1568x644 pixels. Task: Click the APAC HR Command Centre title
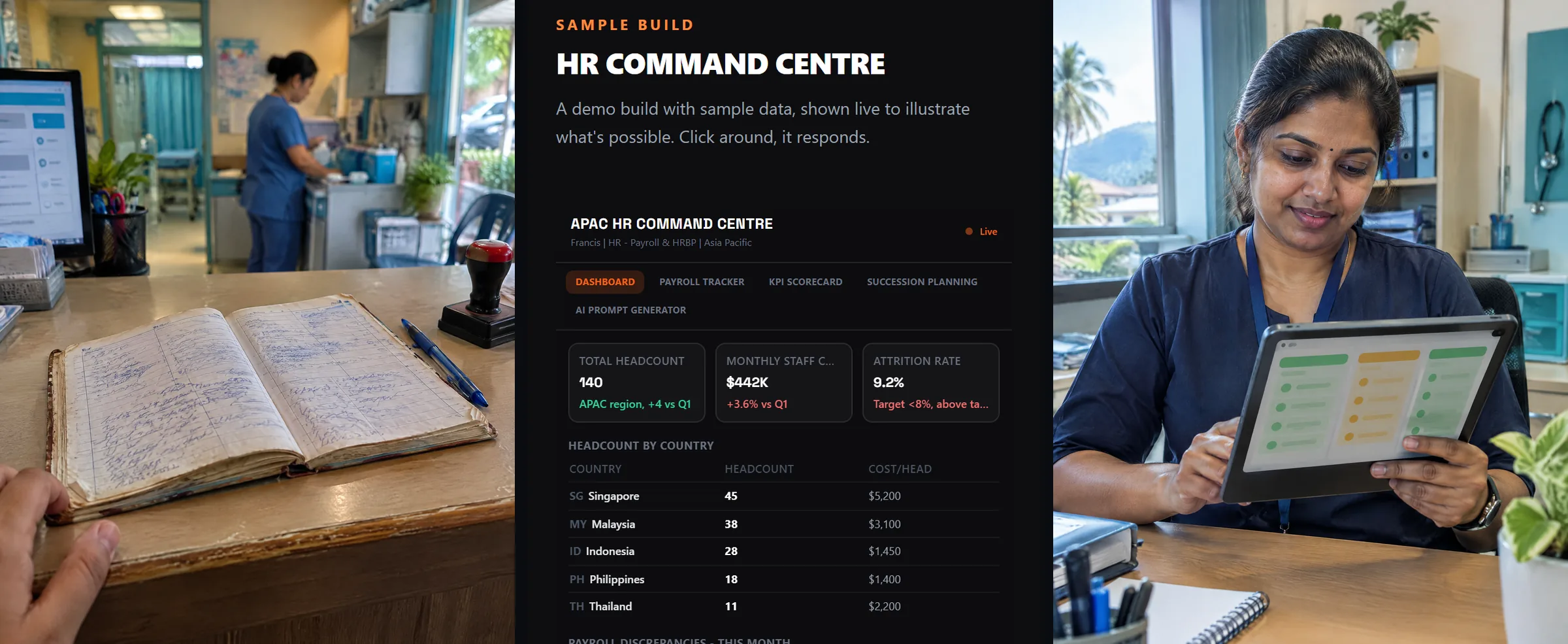coord(672,224)
